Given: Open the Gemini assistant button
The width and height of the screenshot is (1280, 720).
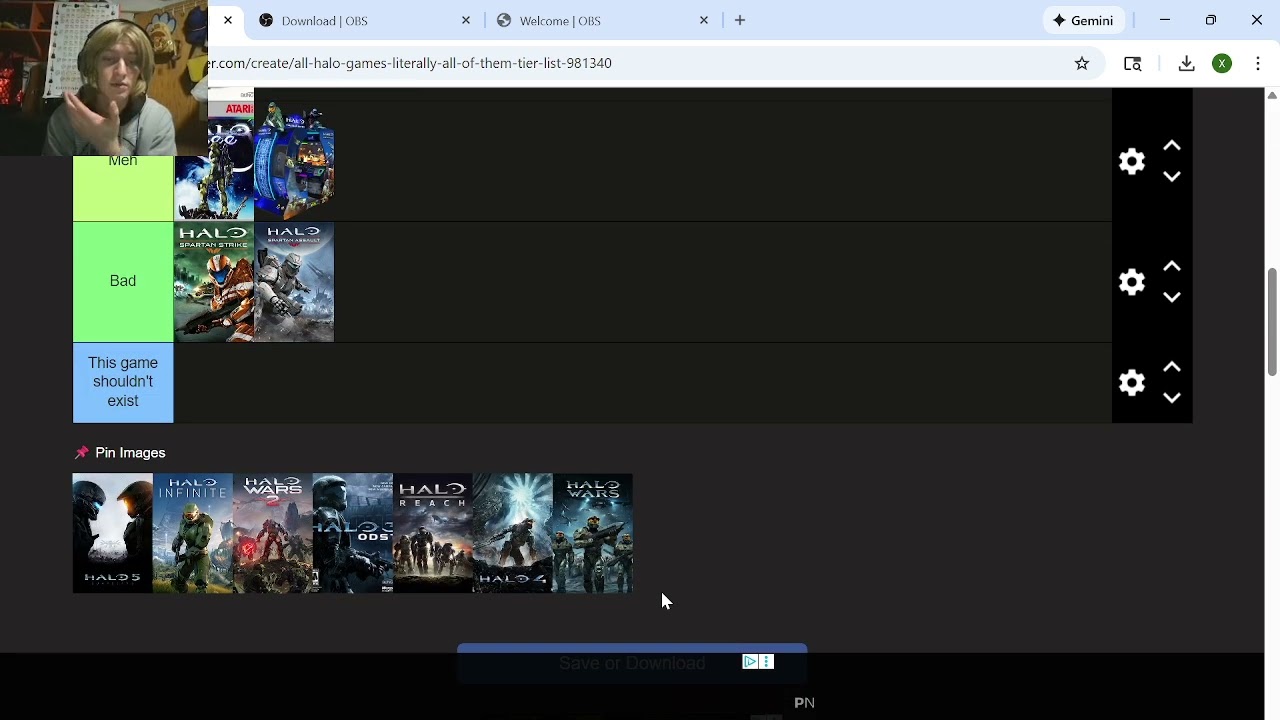Looking at the screenshot, I should coord(1084,20).
